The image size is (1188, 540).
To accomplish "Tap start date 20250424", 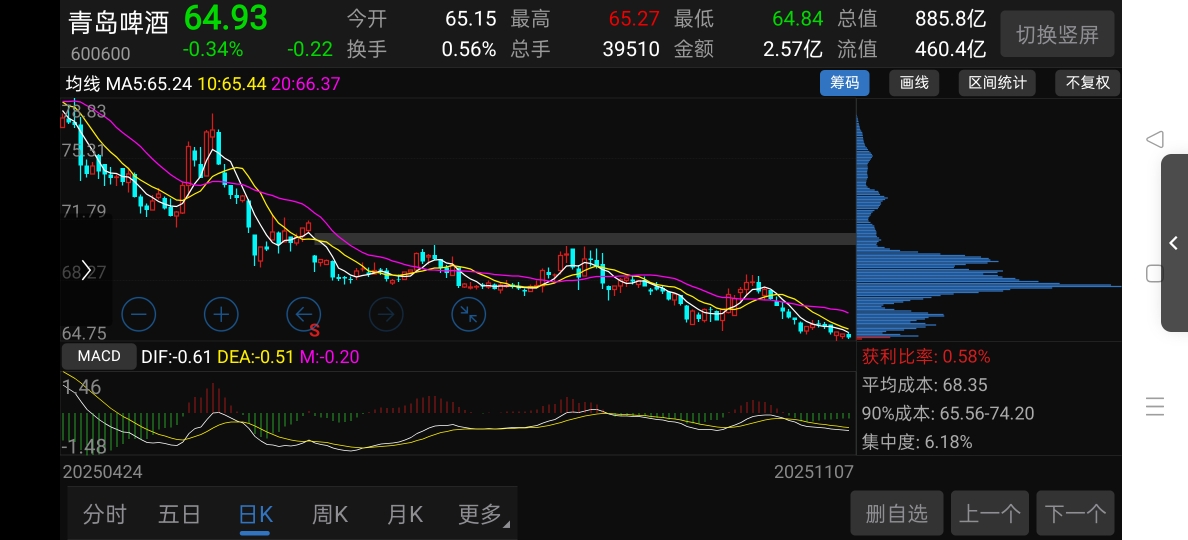I will pos(102,472).
